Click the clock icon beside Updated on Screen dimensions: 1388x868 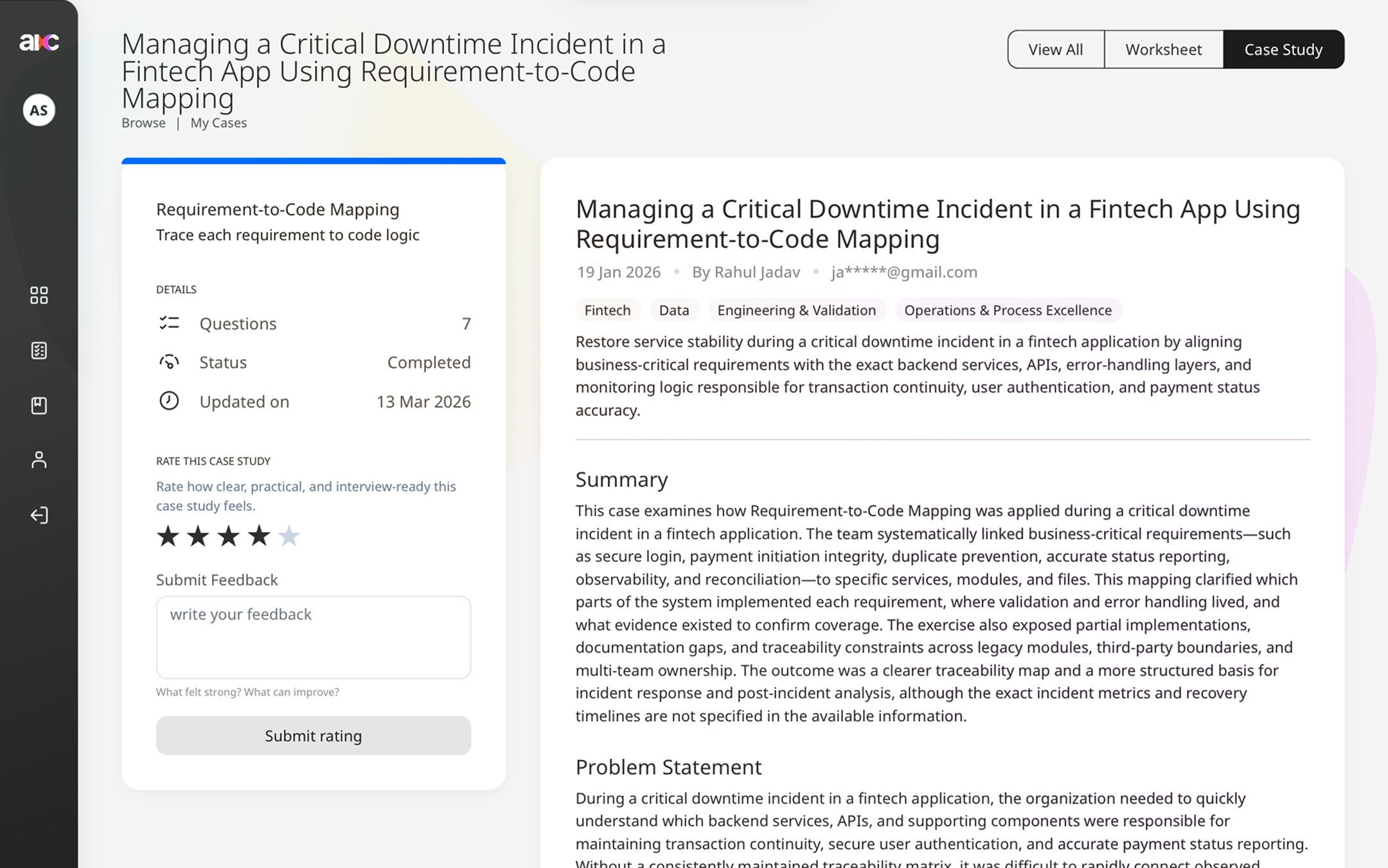(x=169, y=401)
